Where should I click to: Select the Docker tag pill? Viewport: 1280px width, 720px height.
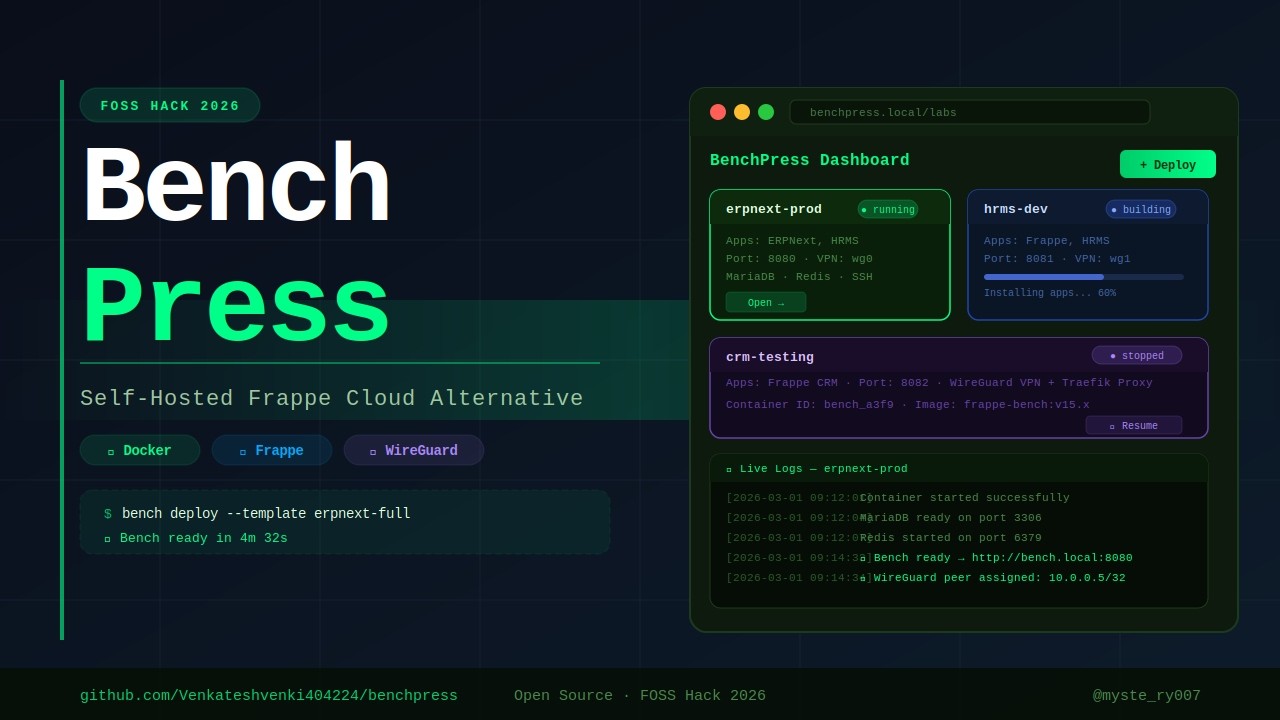(140, 450)
